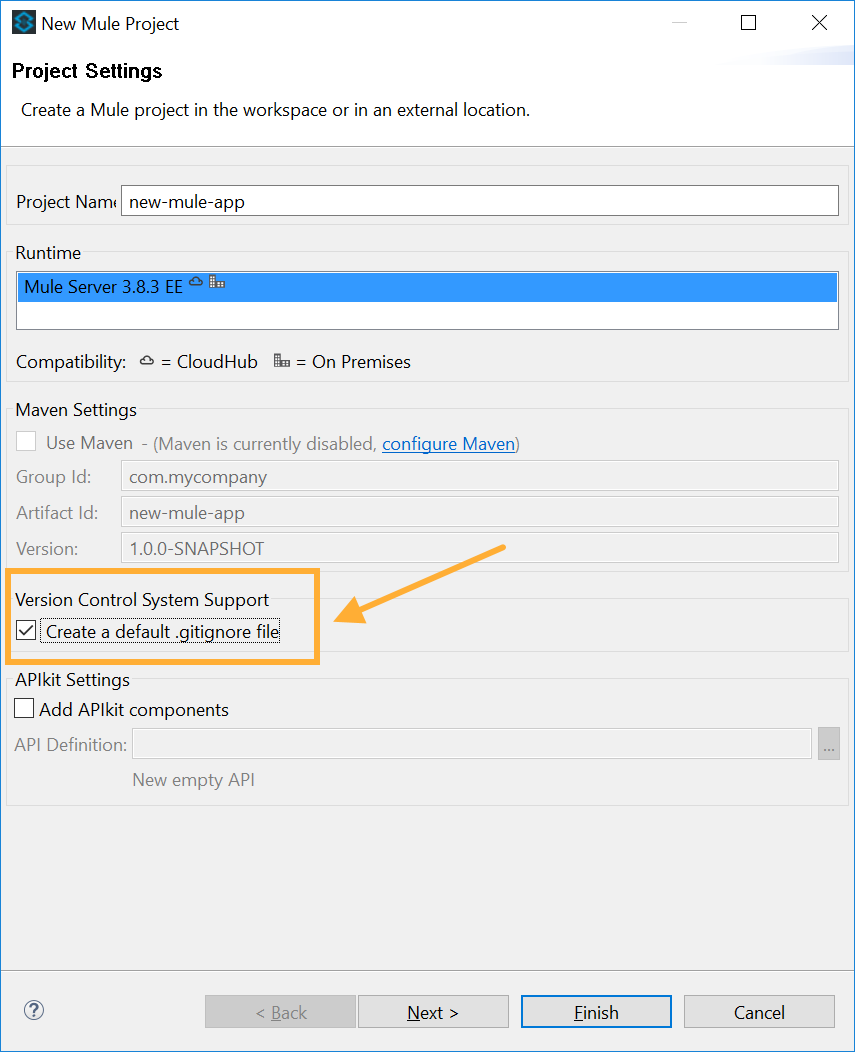This screenshot has width=855, height=1052.
Task: Select Mule Server 3.8.3 EE in Runtime list
Action: click(x=427, y=286)
